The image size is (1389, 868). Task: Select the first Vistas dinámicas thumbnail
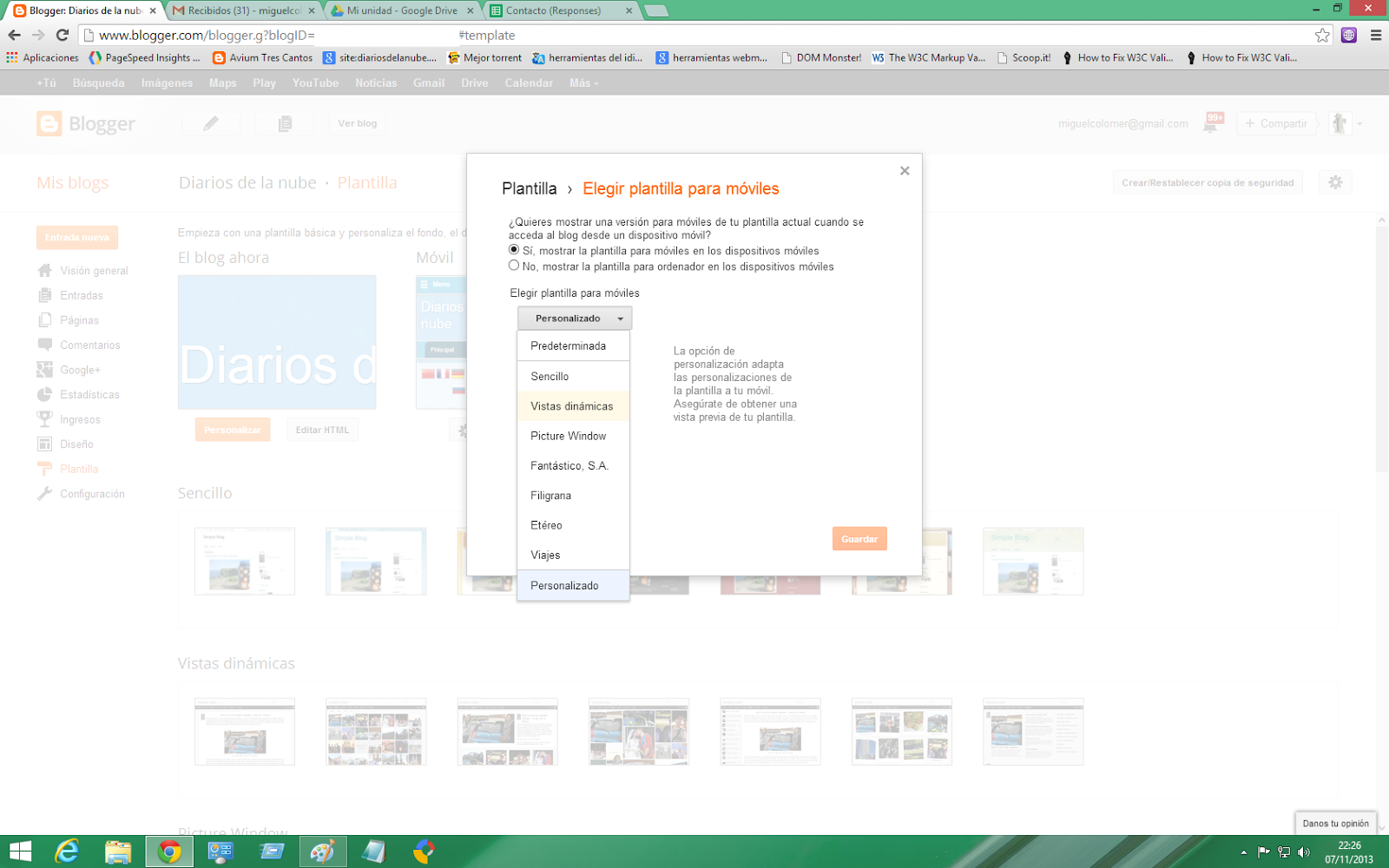[x=245, y=731]
